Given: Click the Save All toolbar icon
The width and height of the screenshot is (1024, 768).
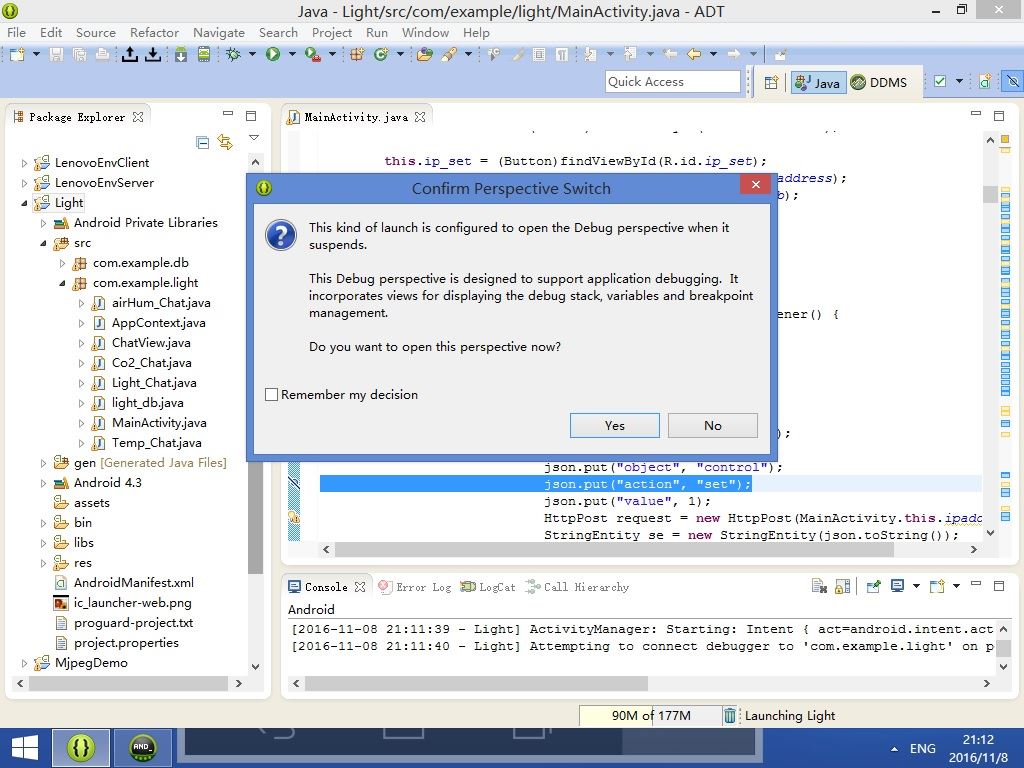Looking at the screenshot, I should click(79, 54).
